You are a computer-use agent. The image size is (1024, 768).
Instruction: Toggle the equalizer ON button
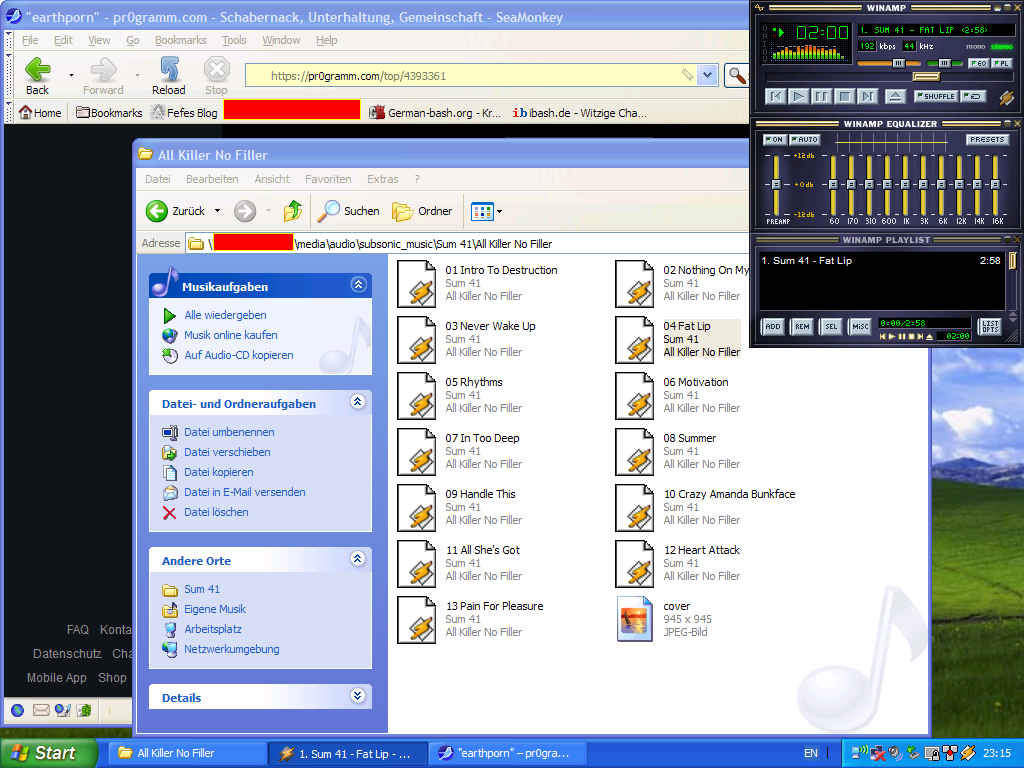click(x=774, y=140)
